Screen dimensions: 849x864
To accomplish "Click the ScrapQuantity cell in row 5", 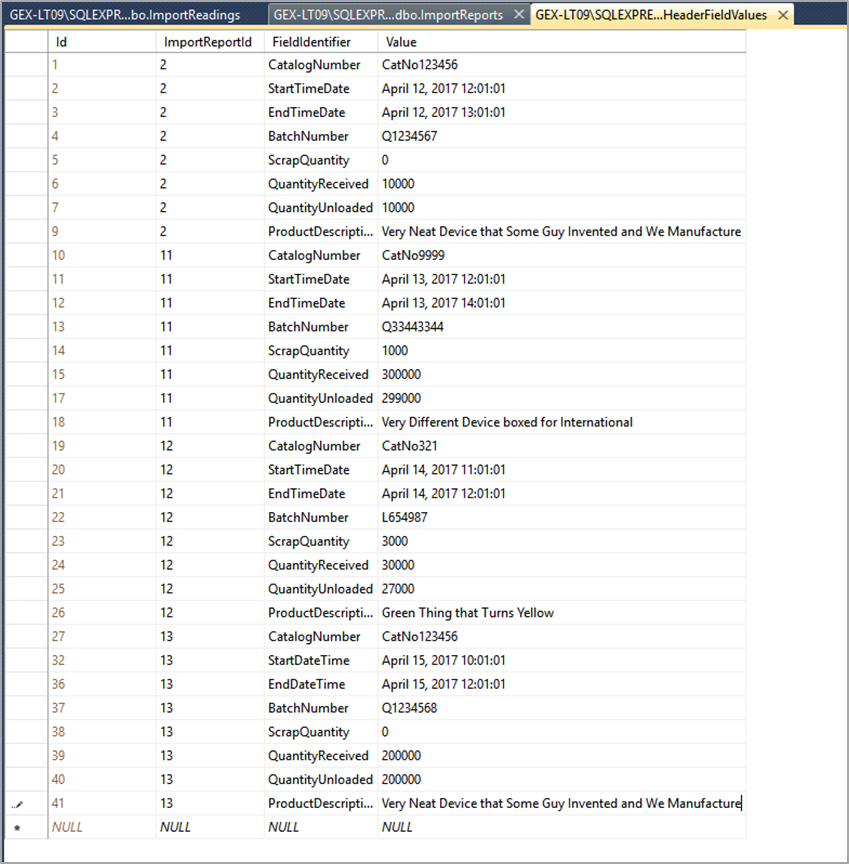I will pos(321,160).
